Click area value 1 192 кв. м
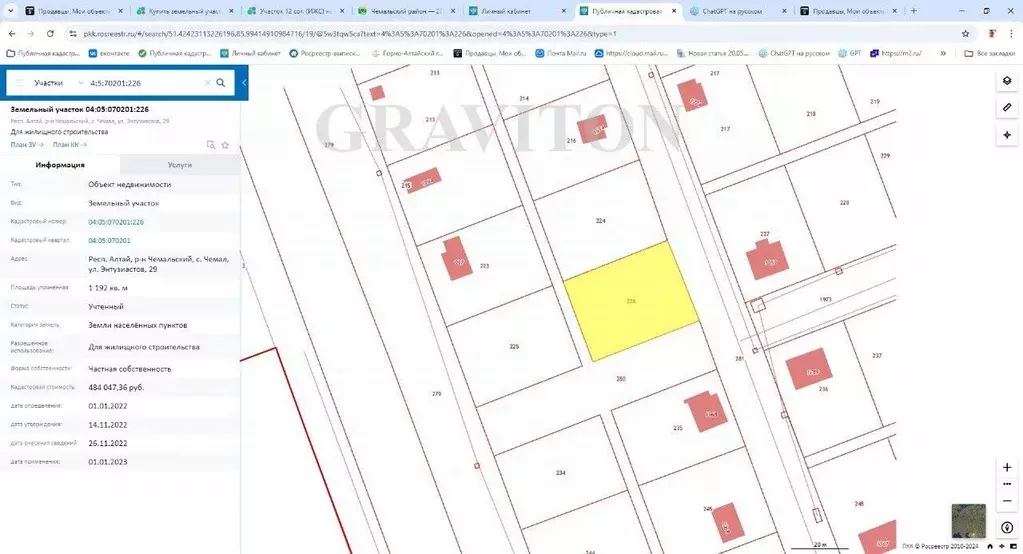 tap(108, 288)
